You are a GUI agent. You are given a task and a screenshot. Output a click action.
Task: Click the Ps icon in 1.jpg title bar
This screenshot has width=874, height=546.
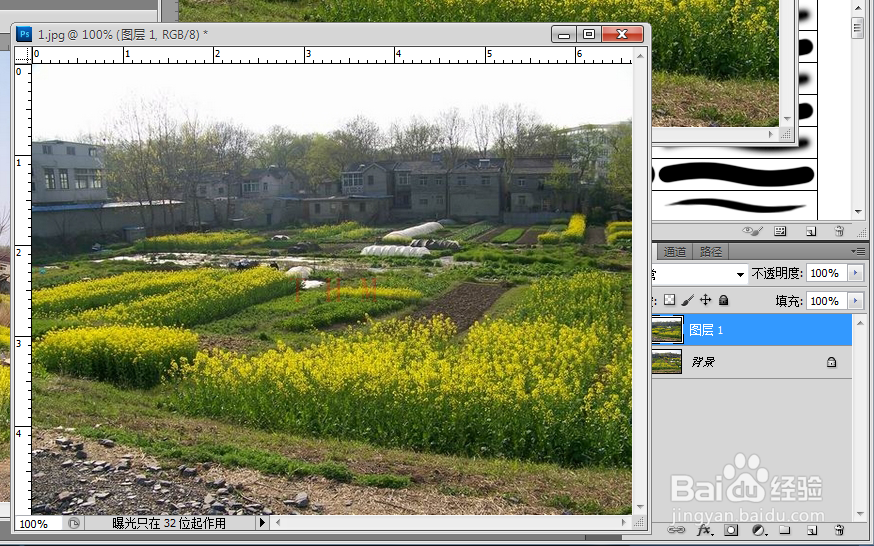[24, 35]
